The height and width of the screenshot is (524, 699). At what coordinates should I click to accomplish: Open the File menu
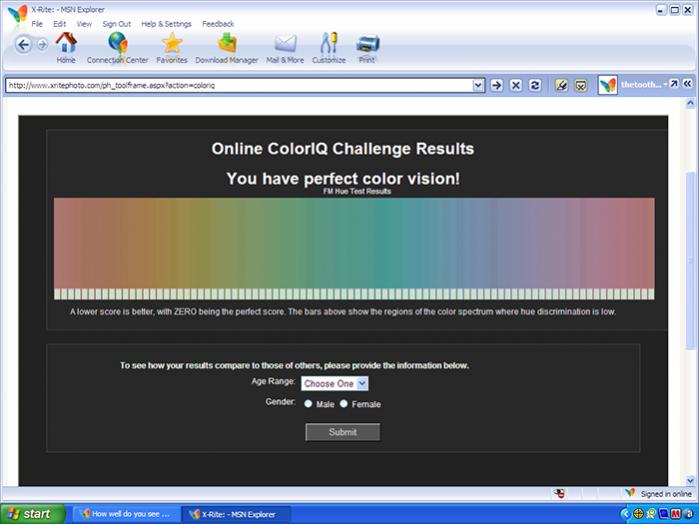[x=37, y=24]
